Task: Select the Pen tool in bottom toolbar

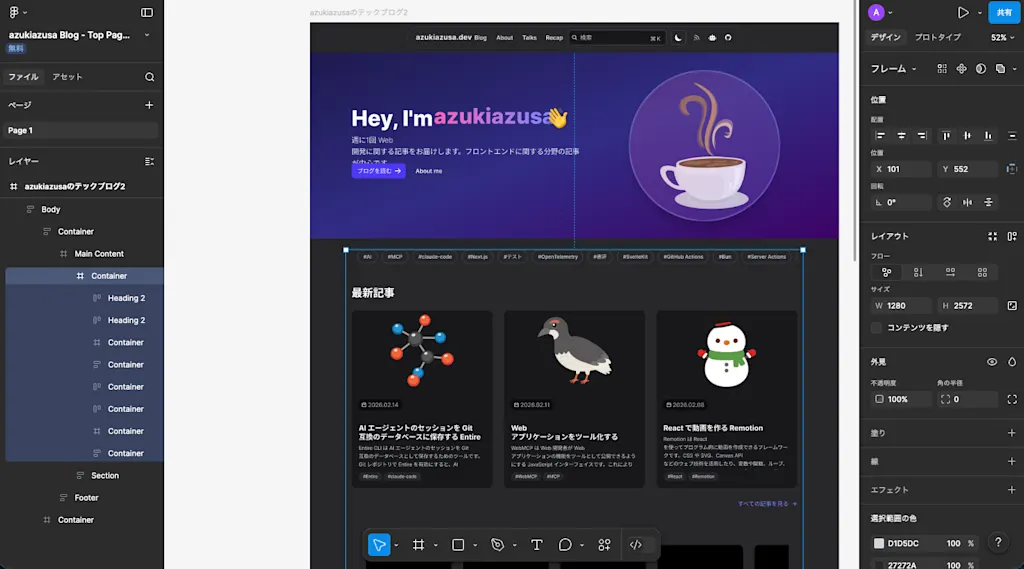Action: click(498, 545)
